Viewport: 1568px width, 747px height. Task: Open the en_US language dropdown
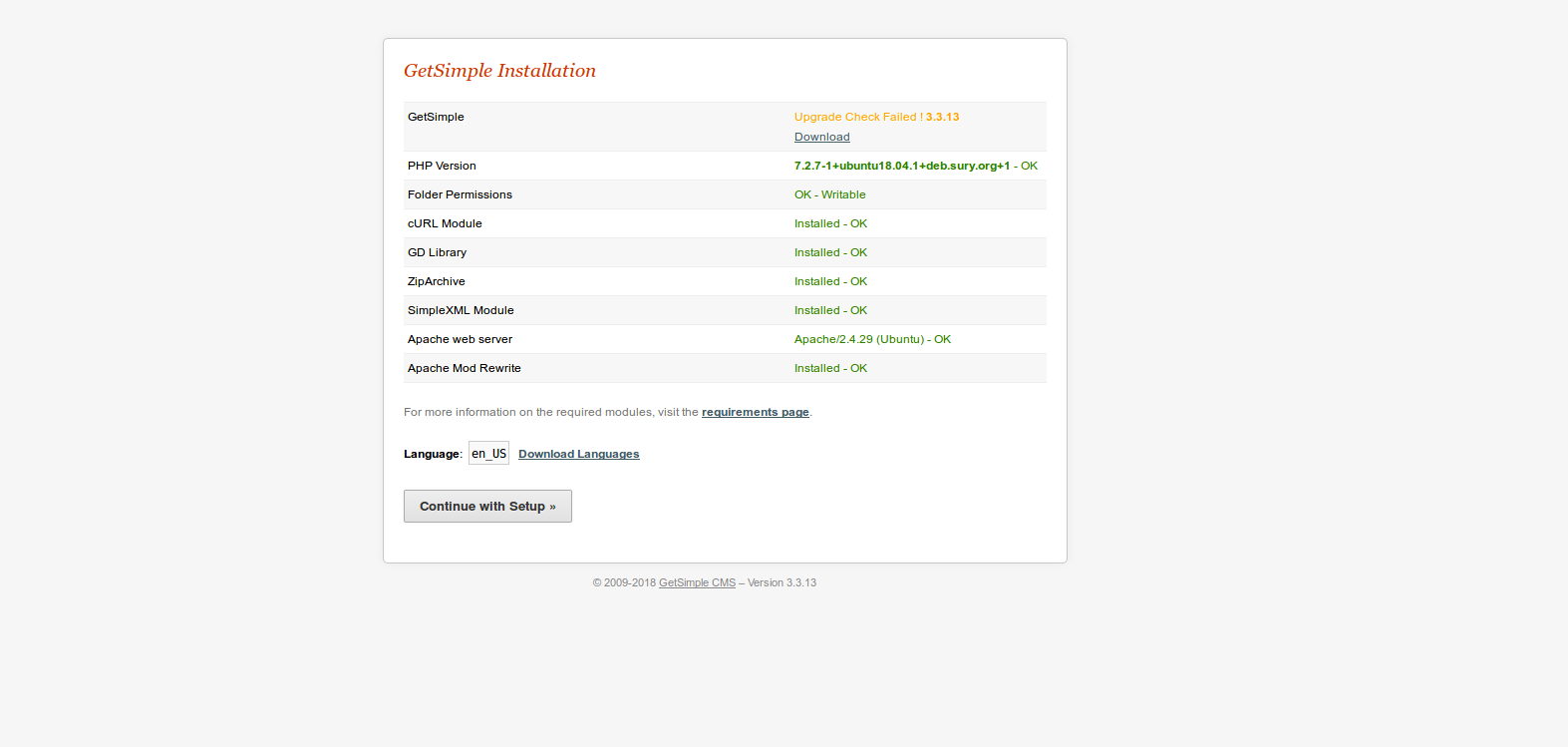(x=488, y=453)
